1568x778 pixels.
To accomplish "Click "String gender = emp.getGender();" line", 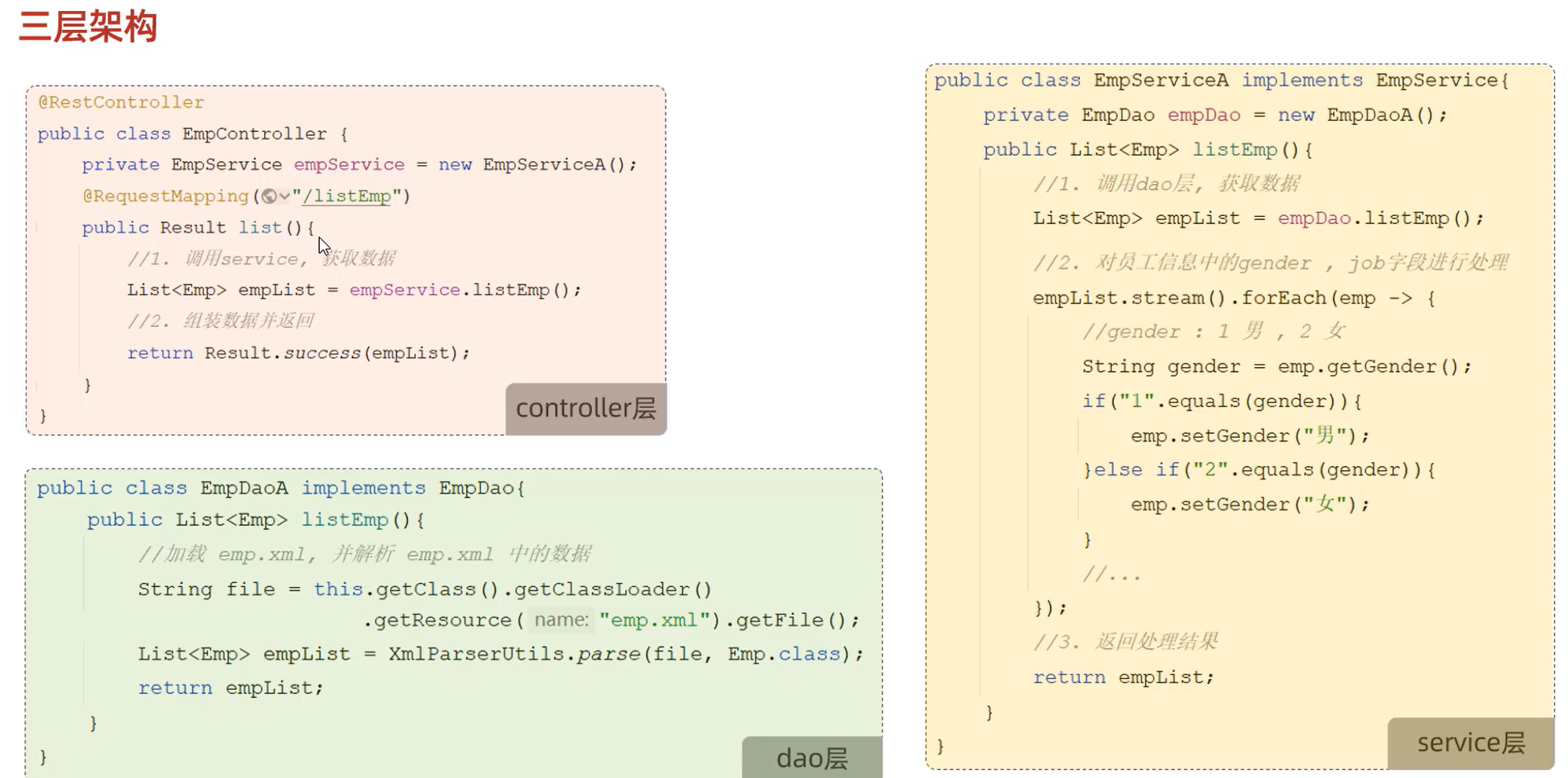I will [1276, 366].
